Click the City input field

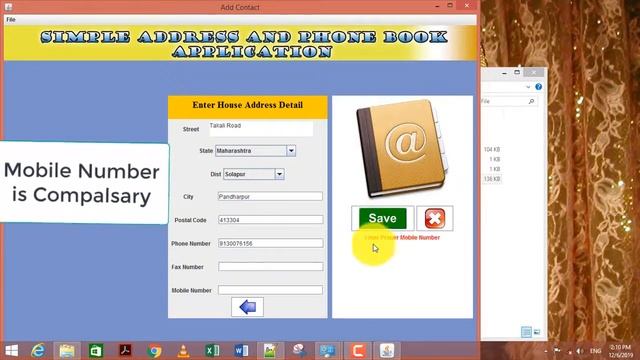tap(270, 196)
